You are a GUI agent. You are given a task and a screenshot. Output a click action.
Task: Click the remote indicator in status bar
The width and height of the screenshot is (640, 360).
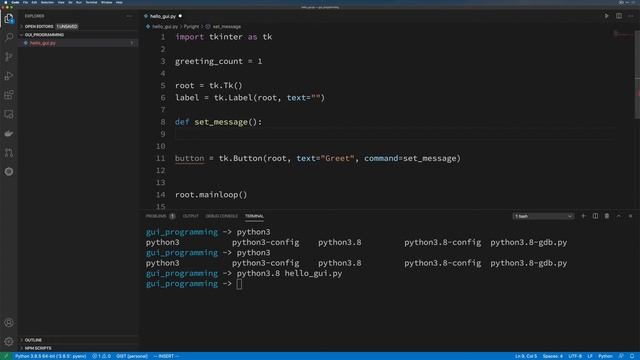click(6, 356)
